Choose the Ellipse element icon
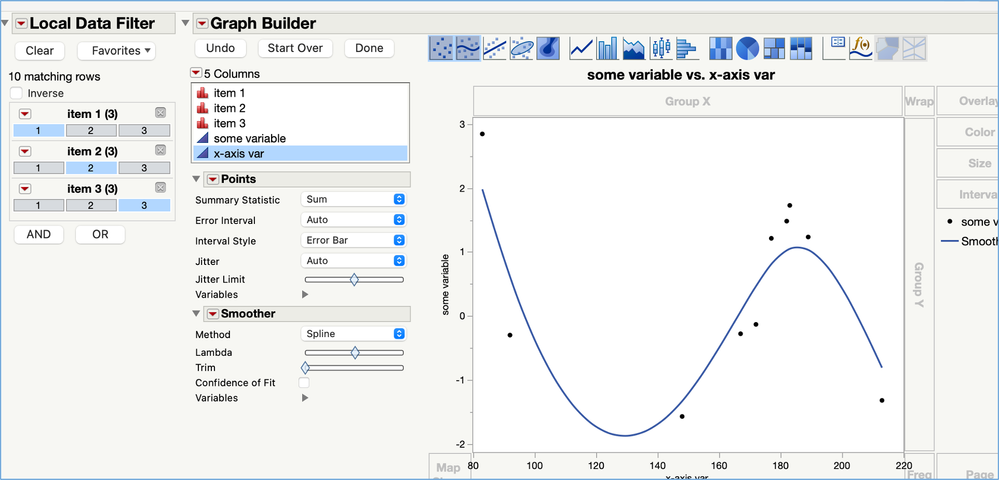This screenshot has width=999, height=480. coord(522,48)
